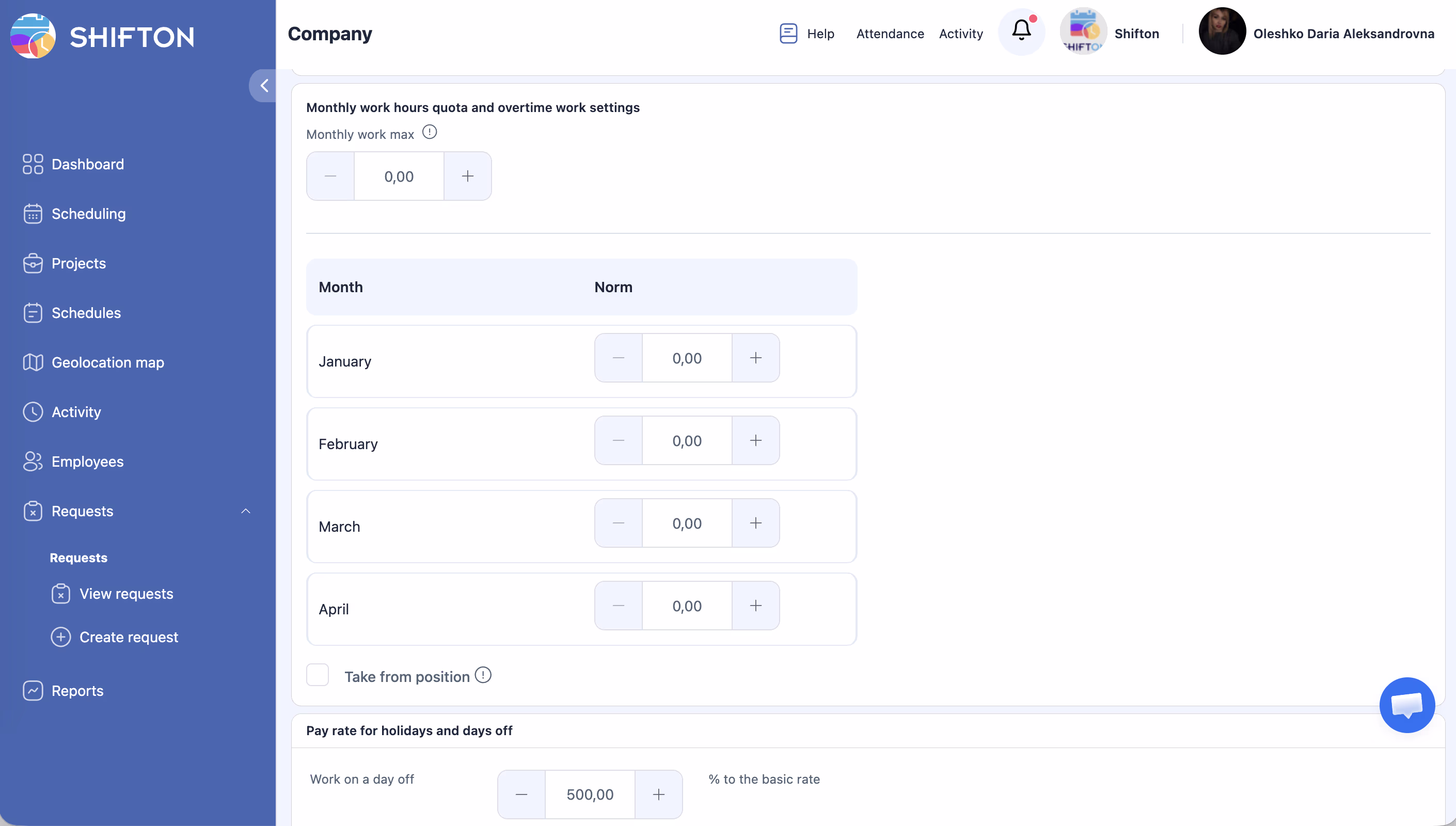Viewport: 1456px width, 826px height.
Task: Collapse the sidebar with arrow button
Action: pos(263,86)
